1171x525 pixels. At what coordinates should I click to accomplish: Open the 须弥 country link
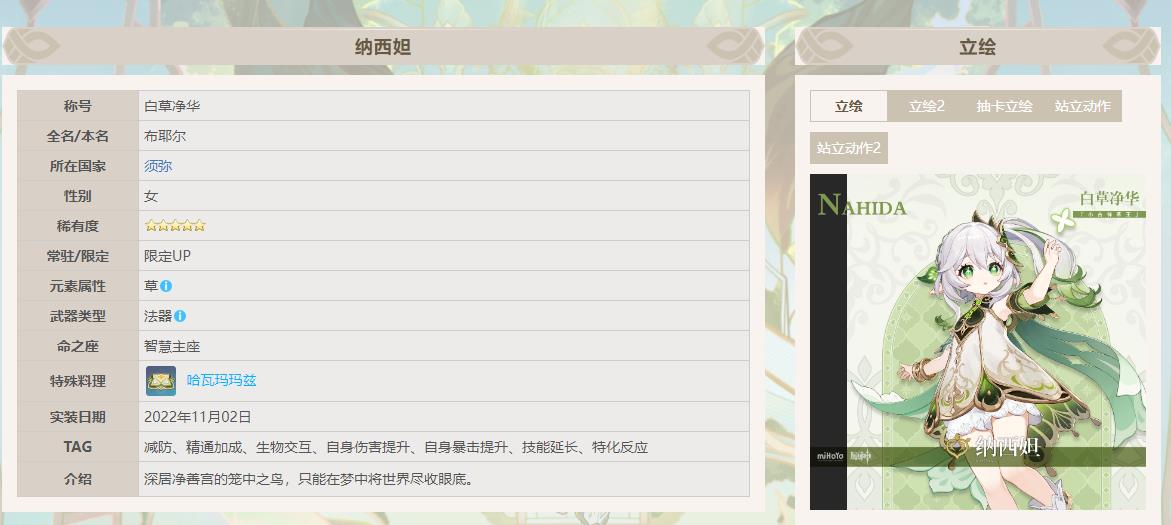(x=158, y=166)
